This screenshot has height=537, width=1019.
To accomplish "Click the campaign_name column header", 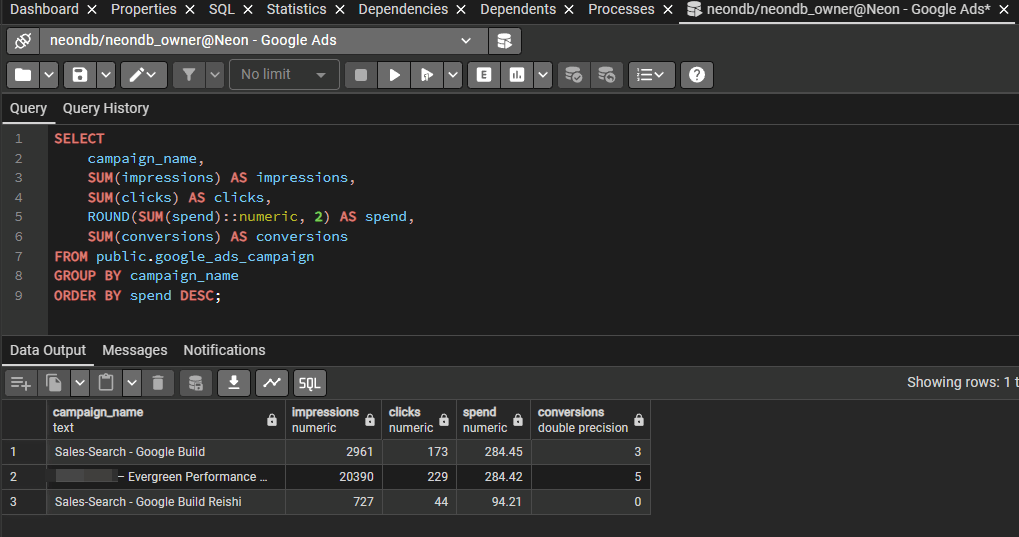I will pyautogui.click(x=166, y=420).
